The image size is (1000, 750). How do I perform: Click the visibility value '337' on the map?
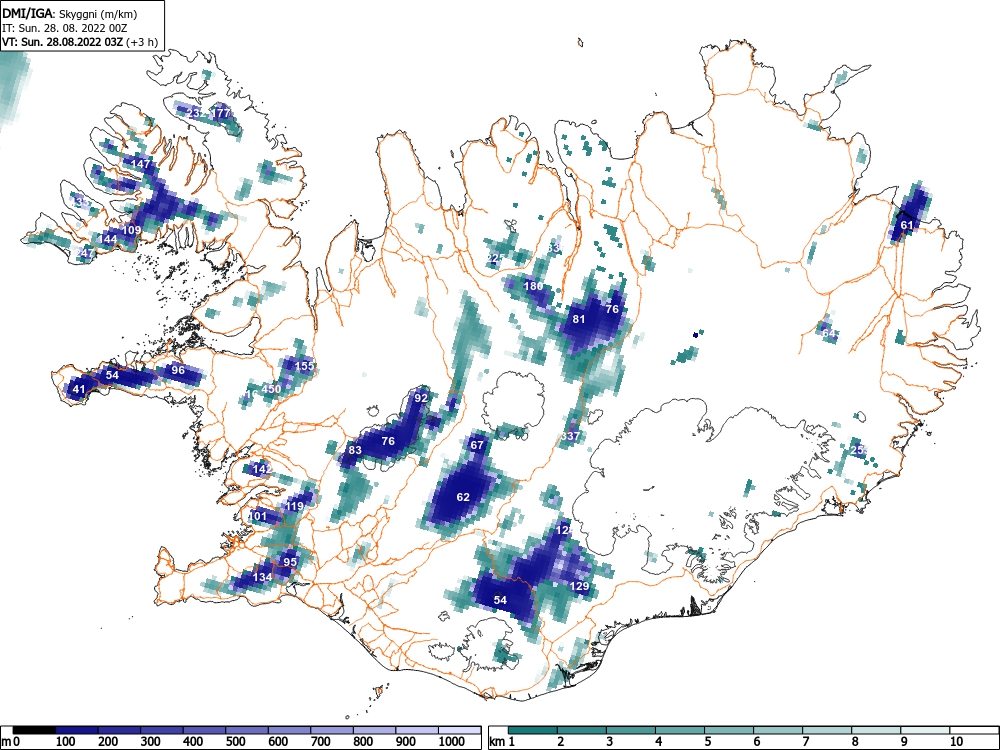(x=571, y=436)
